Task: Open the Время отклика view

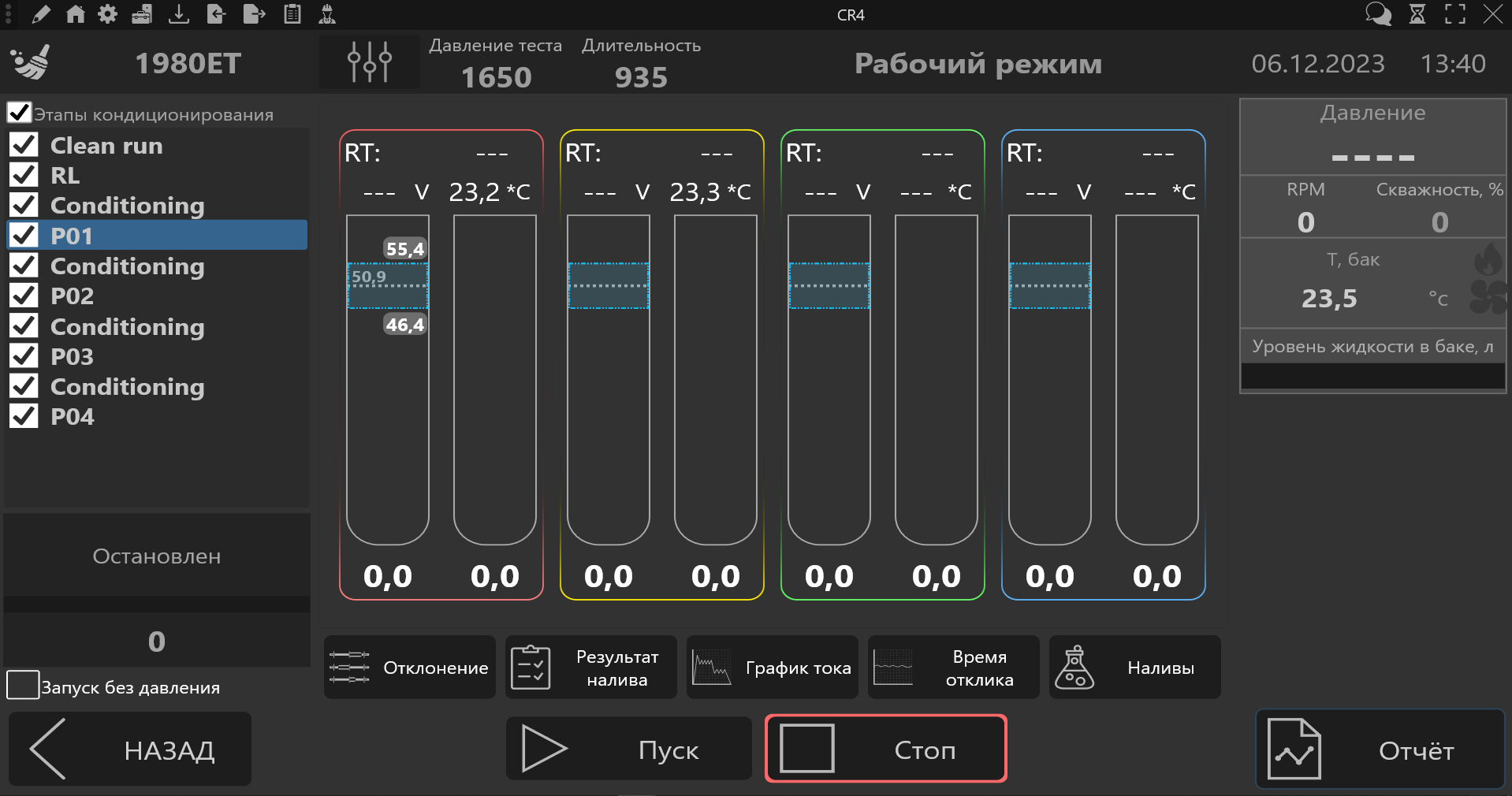Action: [954, 668]
